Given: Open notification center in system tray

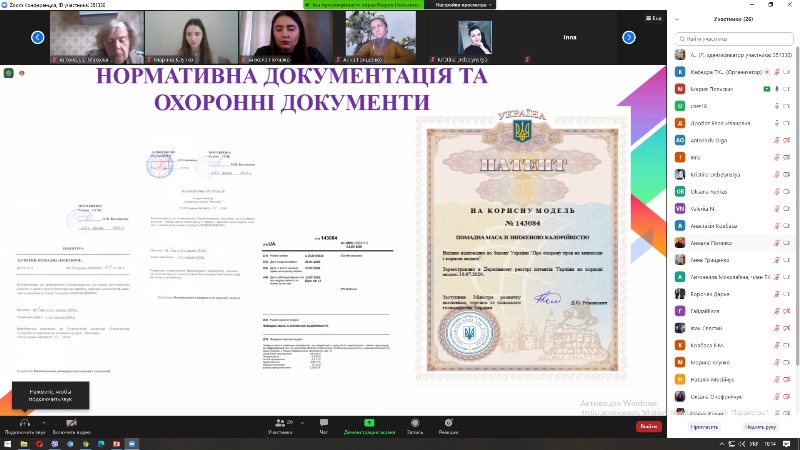Looking at the screenshot, I should [787, 444].
